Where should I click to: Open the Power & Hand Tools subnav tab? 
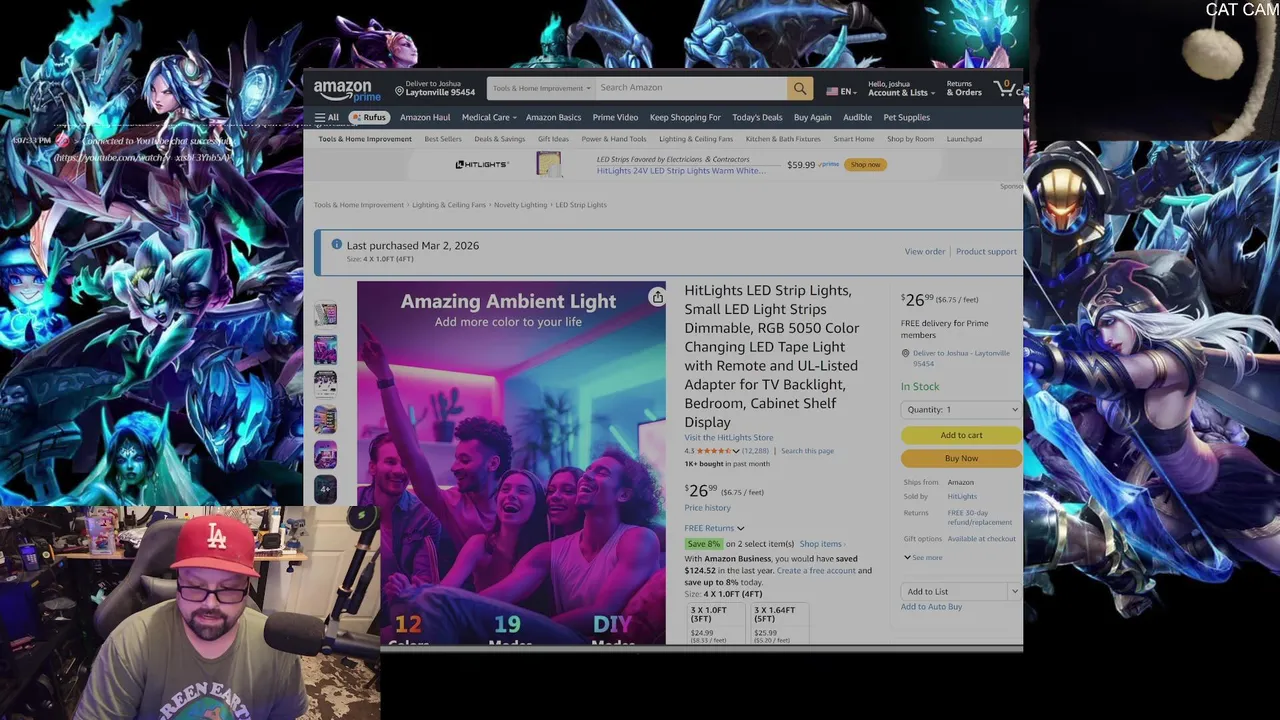[614, 139]
